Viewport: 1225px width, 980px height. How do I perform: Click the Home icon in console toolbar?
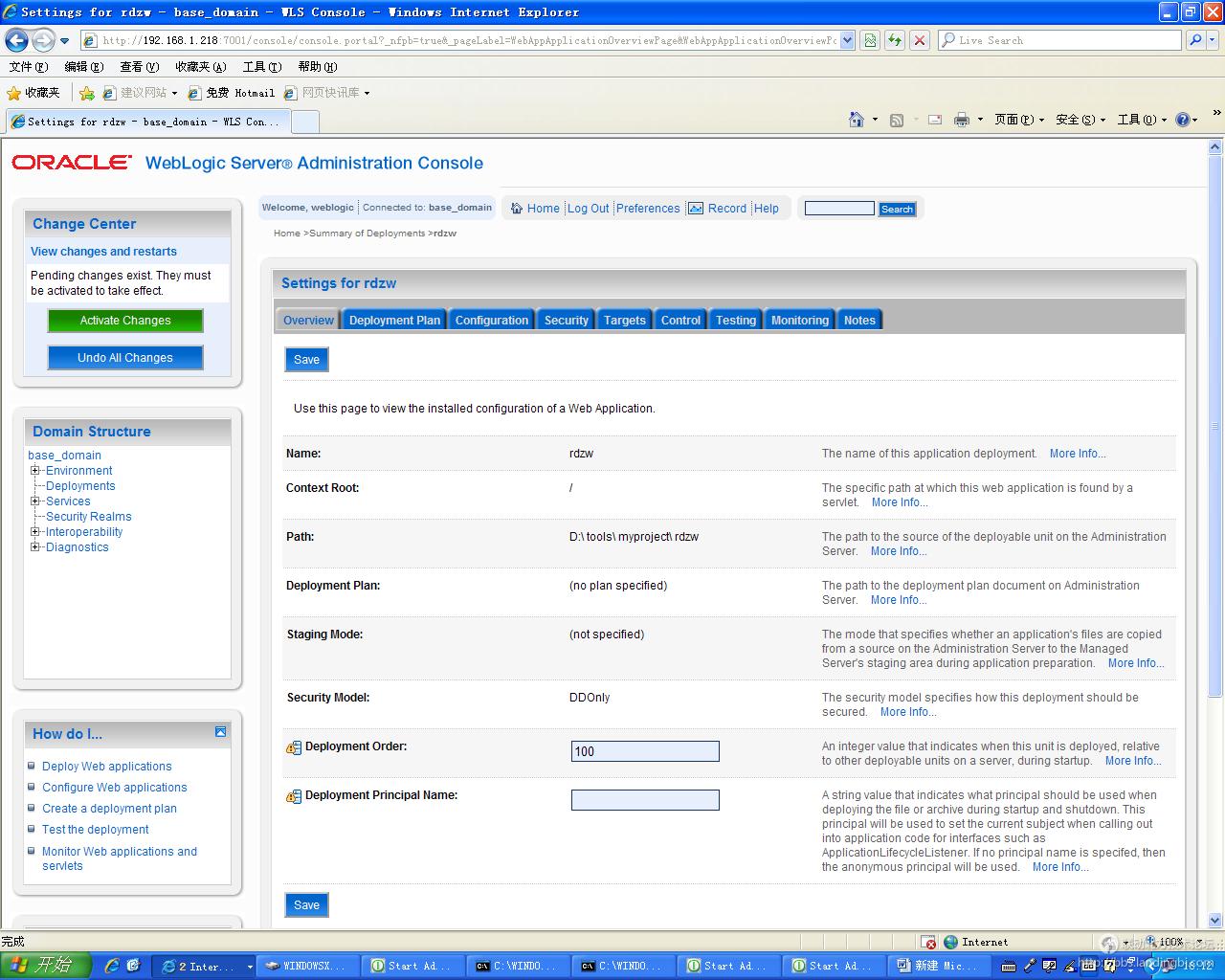517,209
